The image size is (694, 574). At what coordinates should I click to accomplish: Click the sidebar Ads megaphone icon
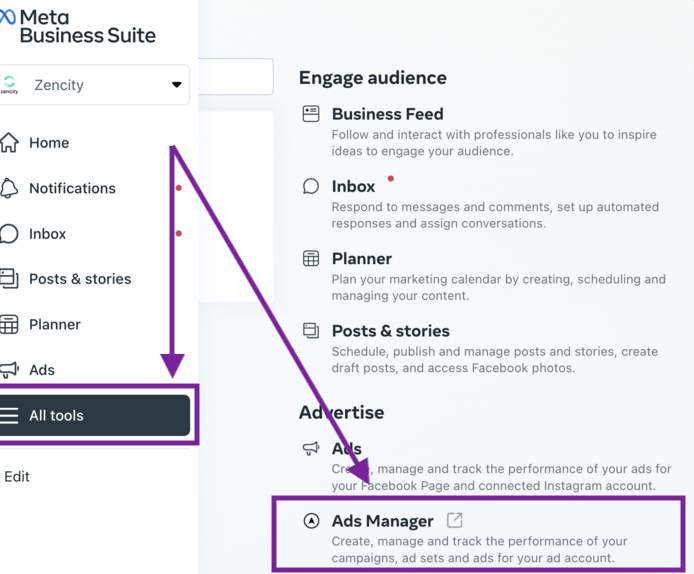[x=9, y=370]
